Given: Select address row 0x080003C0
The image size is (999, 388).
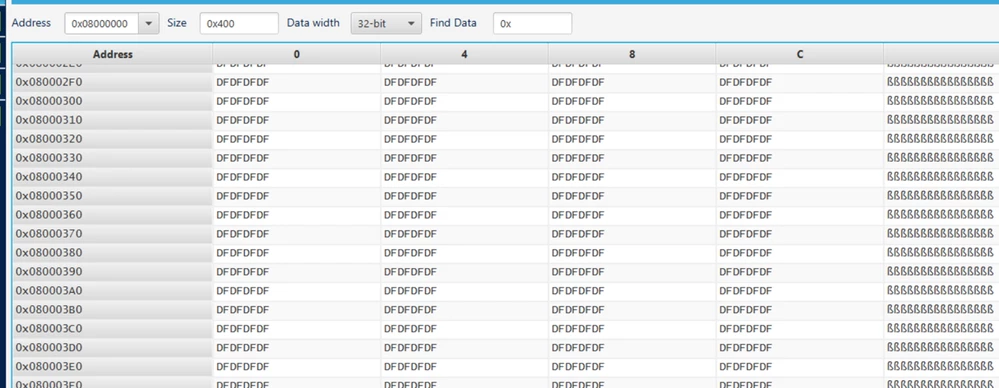Looking at the screenshot, I should pos(113,329).
